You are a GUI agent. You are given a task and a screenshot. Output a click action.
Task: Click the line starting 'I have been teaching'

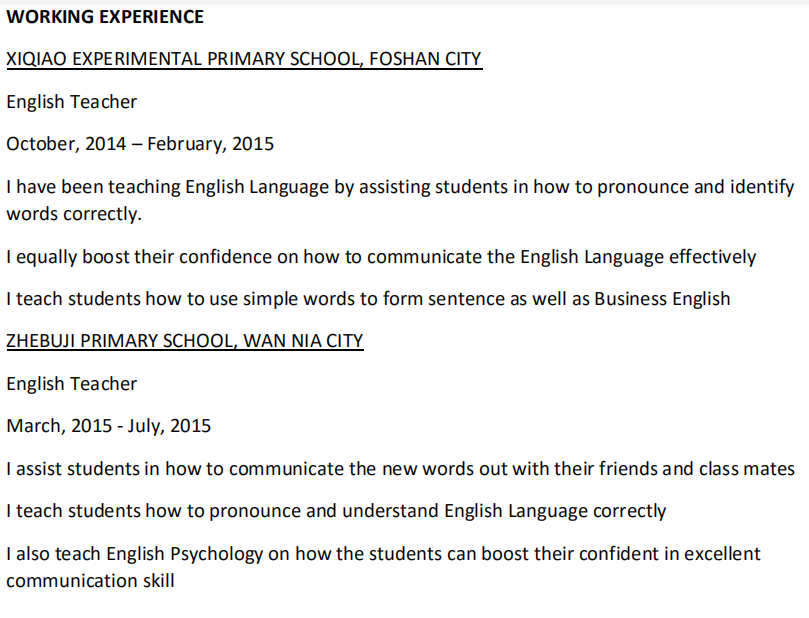pyautogui.click(x=400, y=186)
